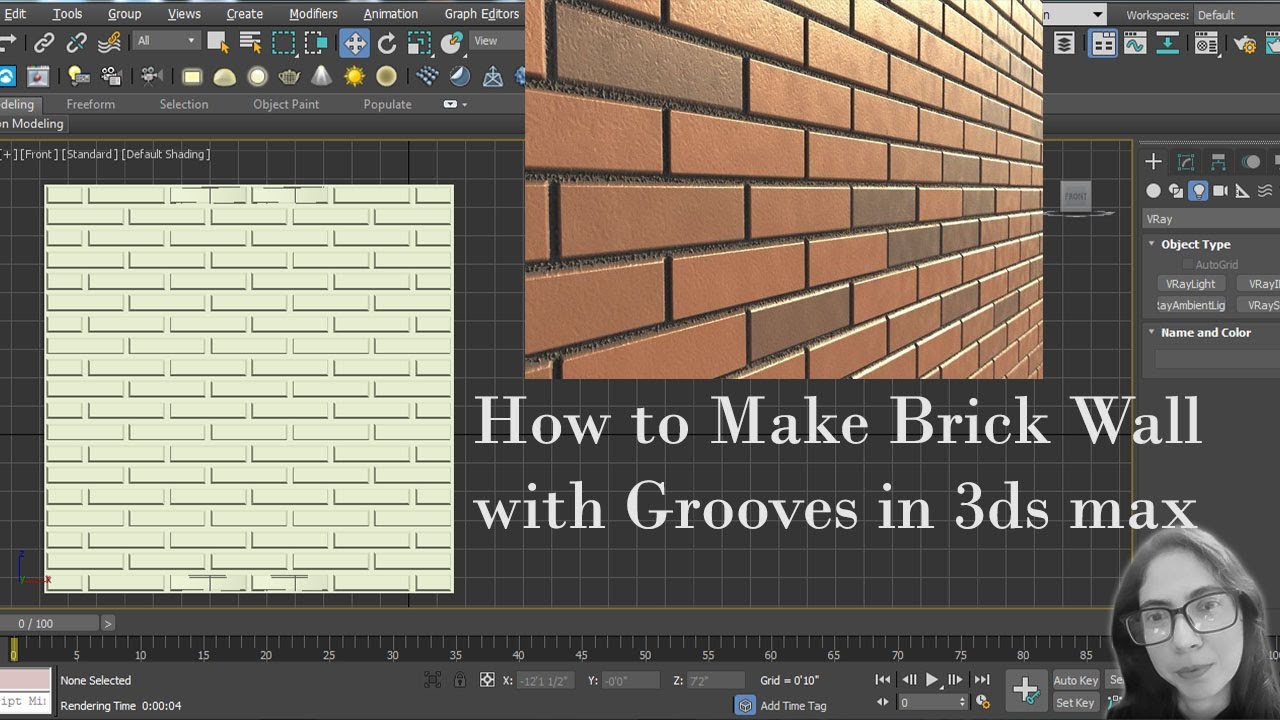
Task: Open the Modifiers menu
Action: pyautogui.click(x=313, y=14)
